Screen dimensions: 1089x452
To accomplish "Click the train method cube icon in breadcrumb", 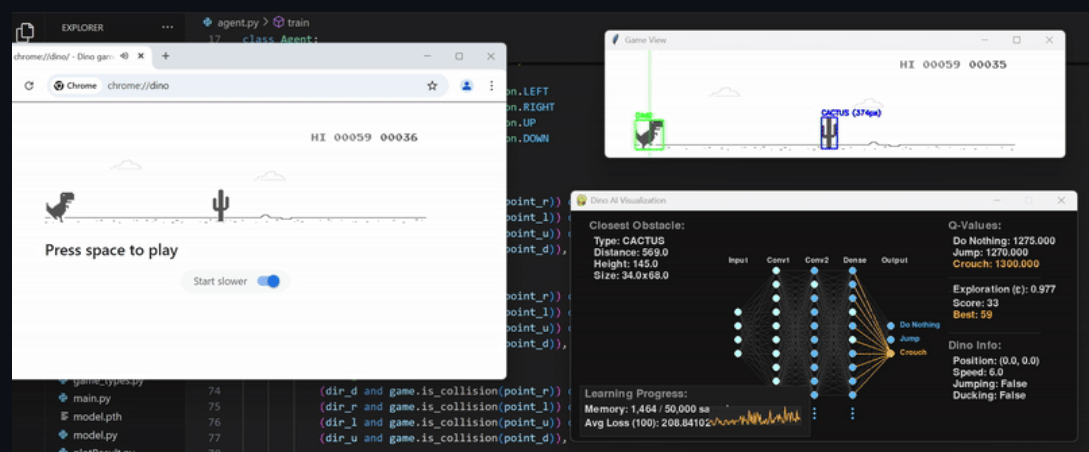I will tap(279, 22).
